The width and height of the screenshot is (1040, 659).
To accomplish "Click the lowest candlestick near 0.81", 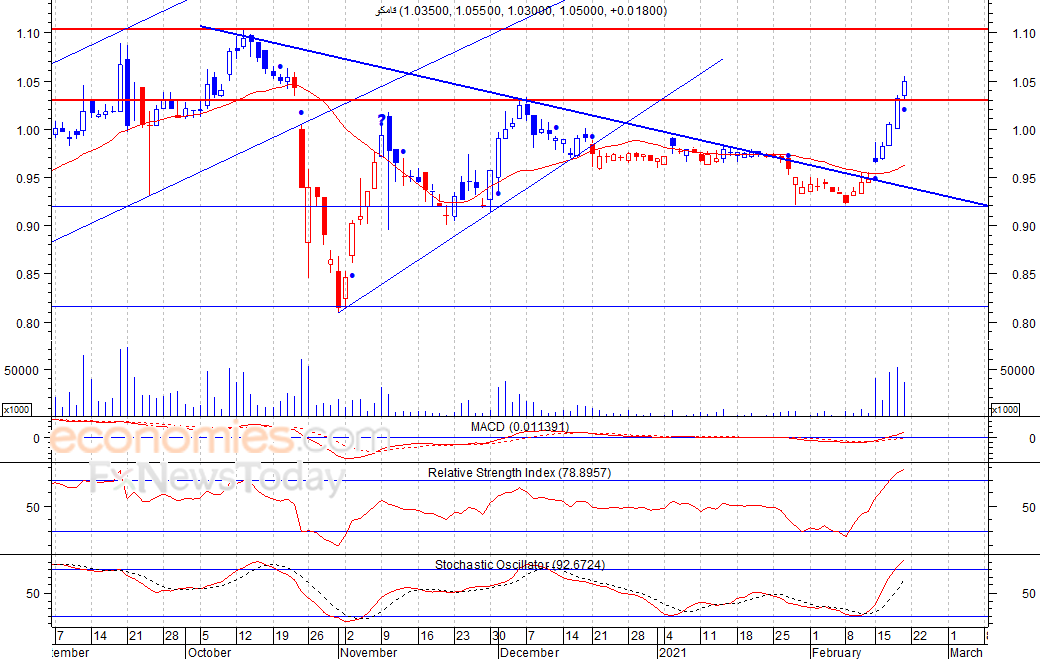I will [339, 290].
